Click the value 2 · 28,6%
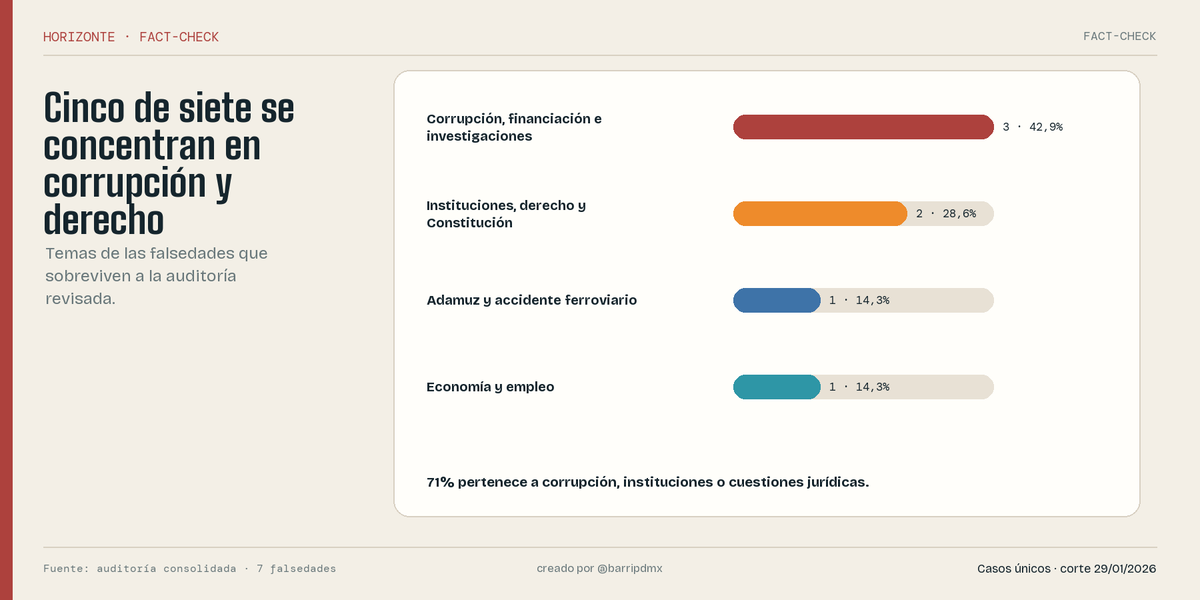Viewport: 1200px width, 600px height. point(946,214)
